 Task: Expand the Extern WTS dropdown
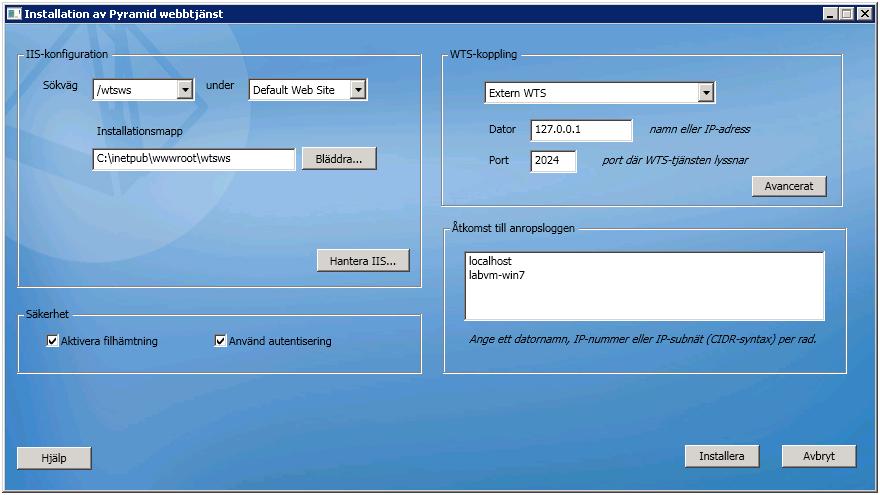point(706,93)
